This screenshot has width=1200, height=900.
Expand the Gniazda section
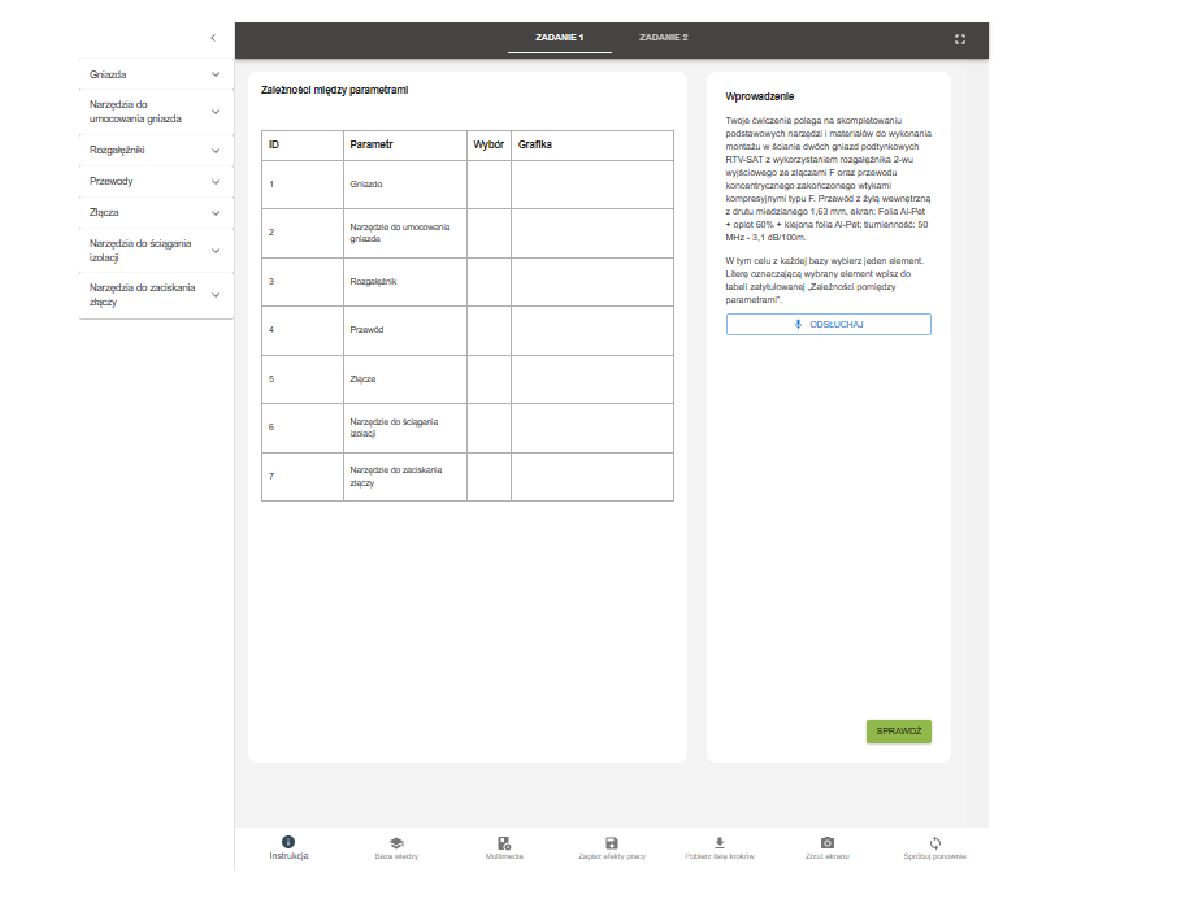click(215, 75)
